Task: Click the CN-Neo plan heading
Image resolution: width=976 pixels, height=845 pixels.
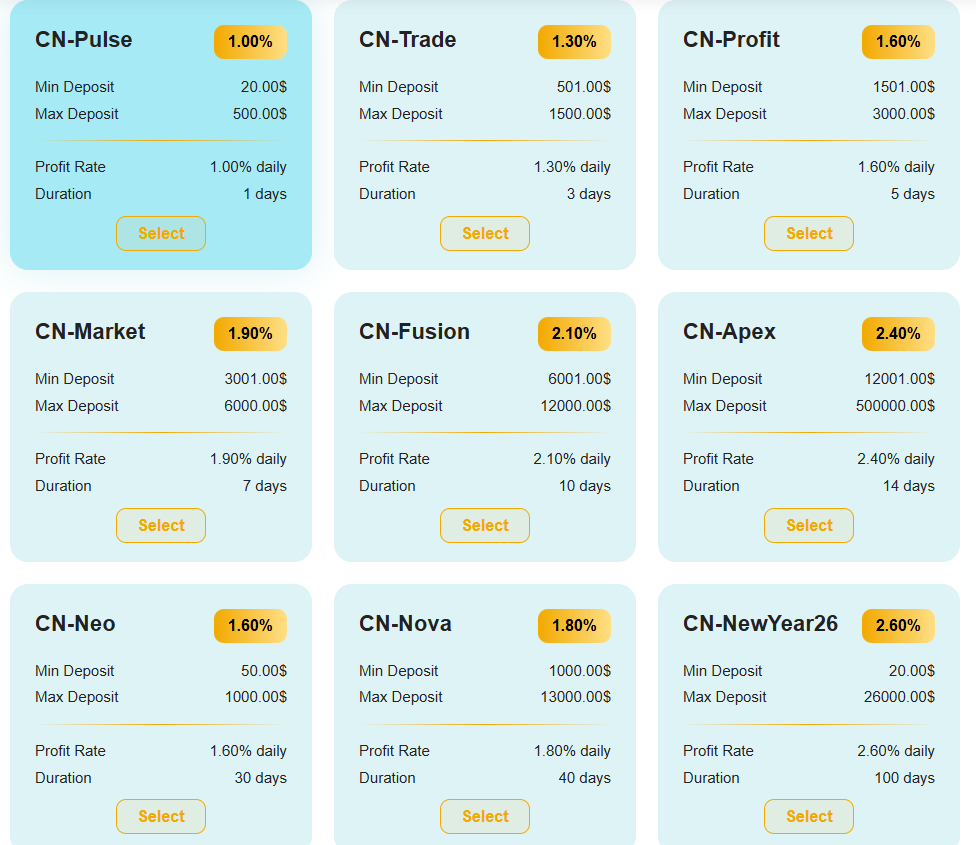Action: click(75, 624)
